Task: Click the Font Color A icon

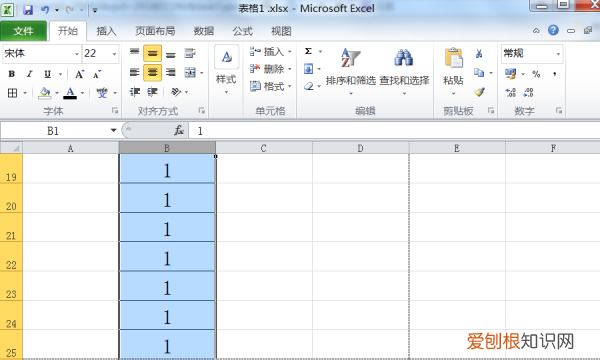Action: [x=70, y=93]
